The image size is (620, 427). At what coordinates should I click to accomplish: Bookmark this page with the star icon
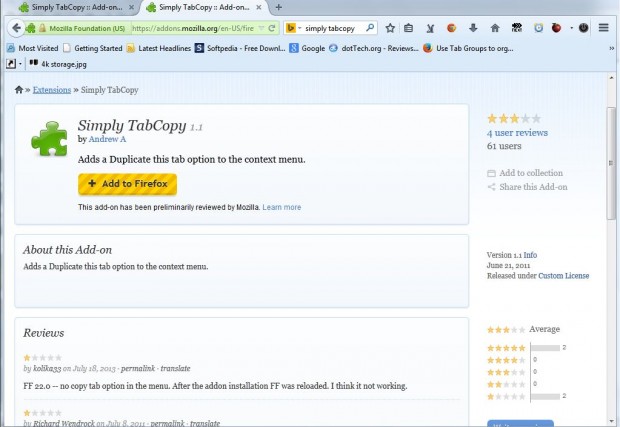[x=390, y=28]
